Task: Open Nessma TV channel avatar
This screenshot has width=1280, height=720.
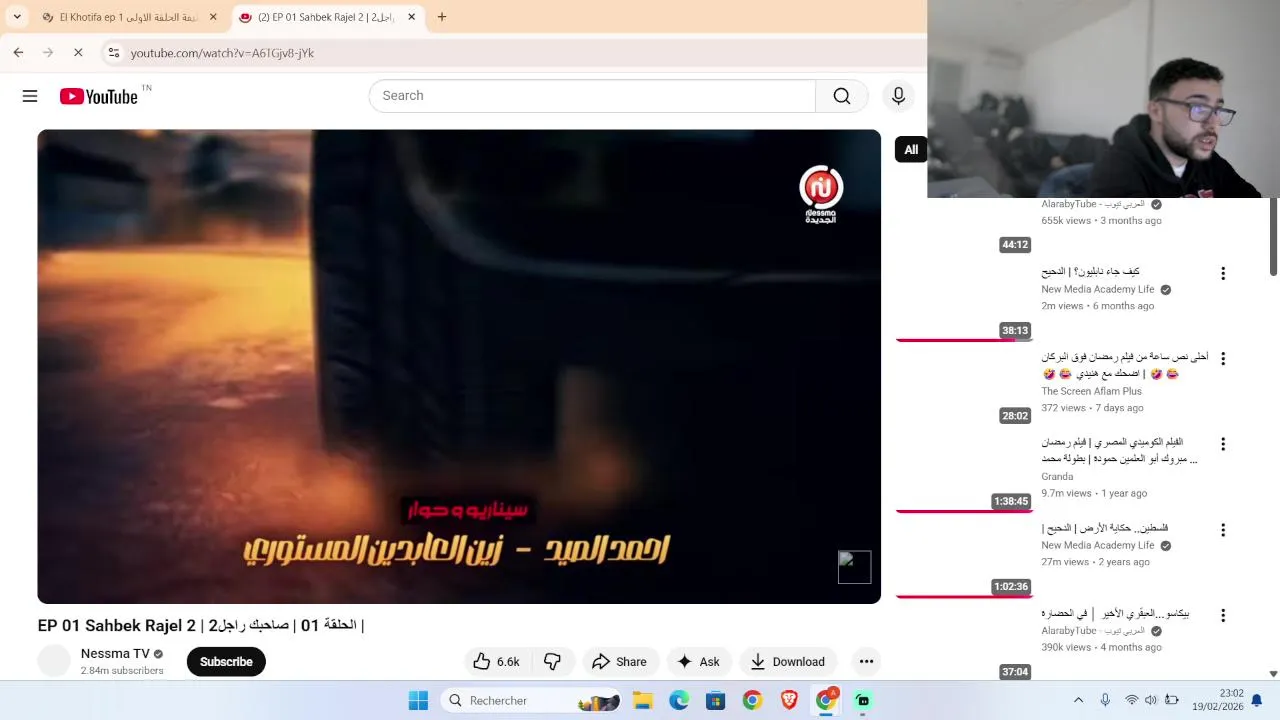Action: click(x=54, y=661)
